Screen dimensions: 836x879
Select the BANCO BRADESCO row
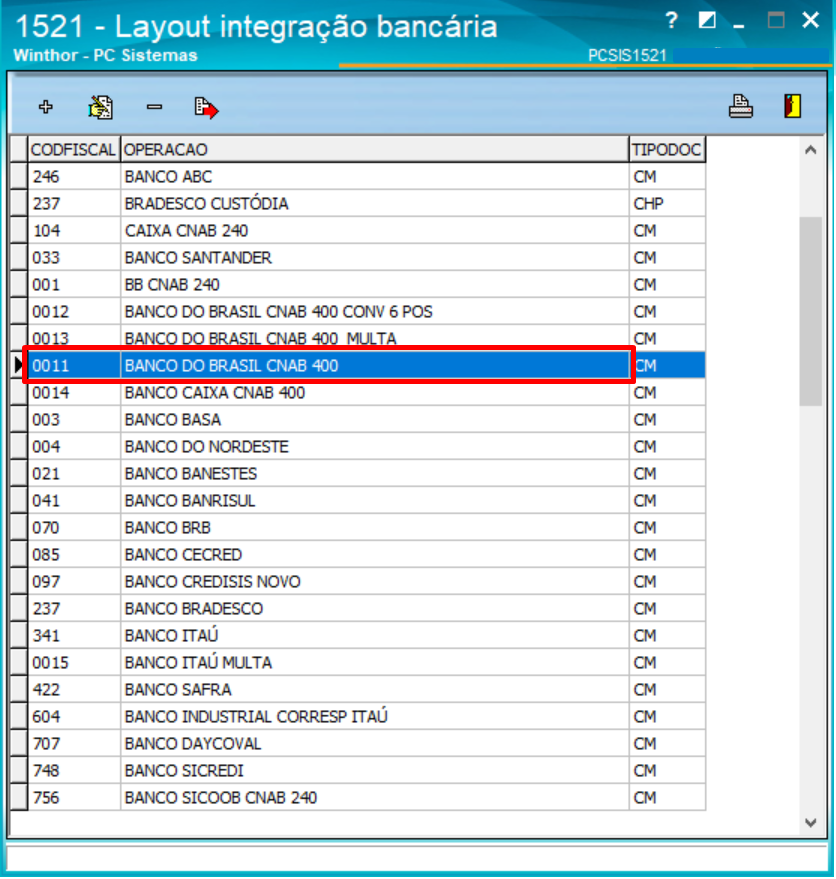coord(367,608)
